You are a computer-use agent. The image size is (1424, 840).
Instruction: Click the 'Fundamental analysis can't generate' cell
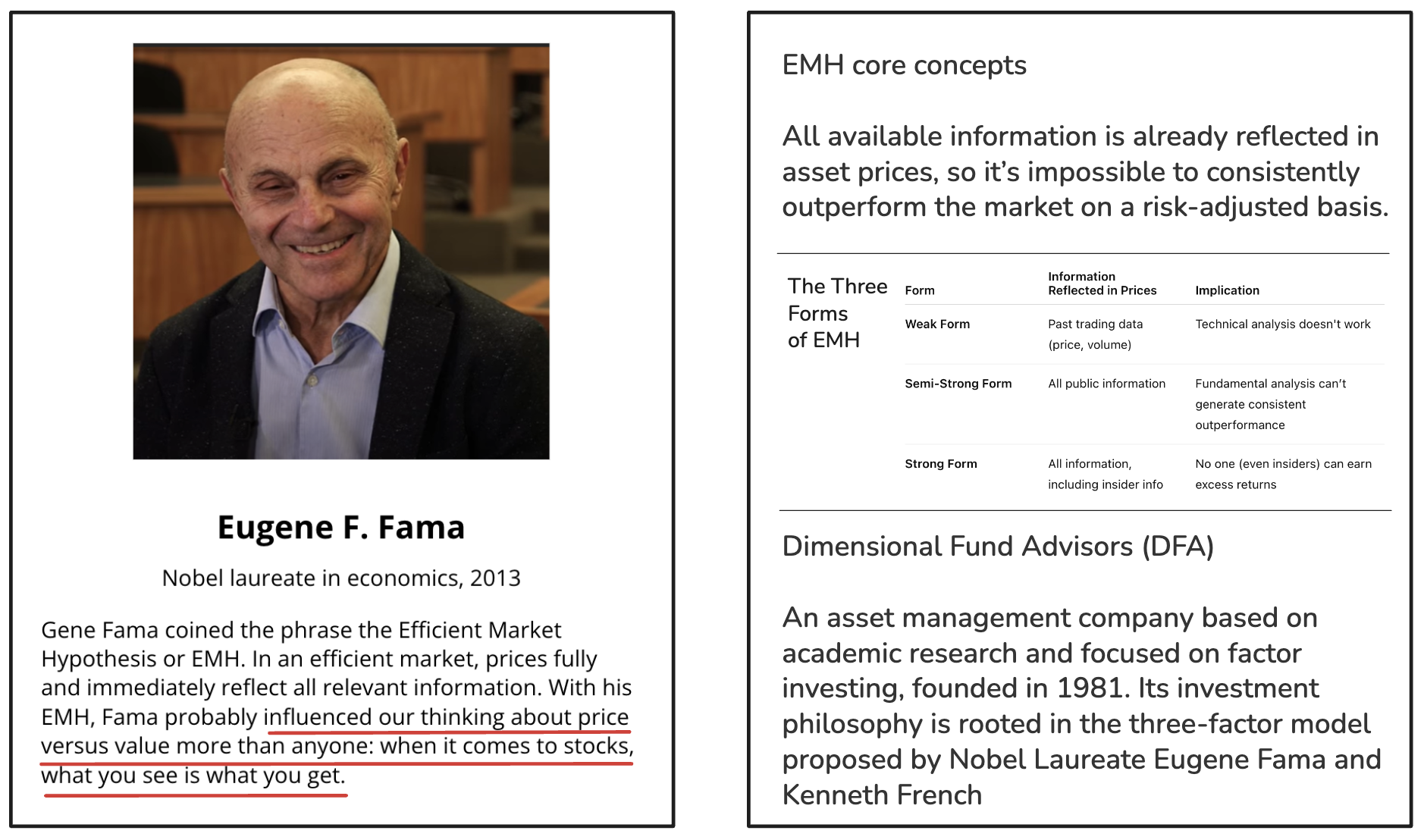[1270, 404]
